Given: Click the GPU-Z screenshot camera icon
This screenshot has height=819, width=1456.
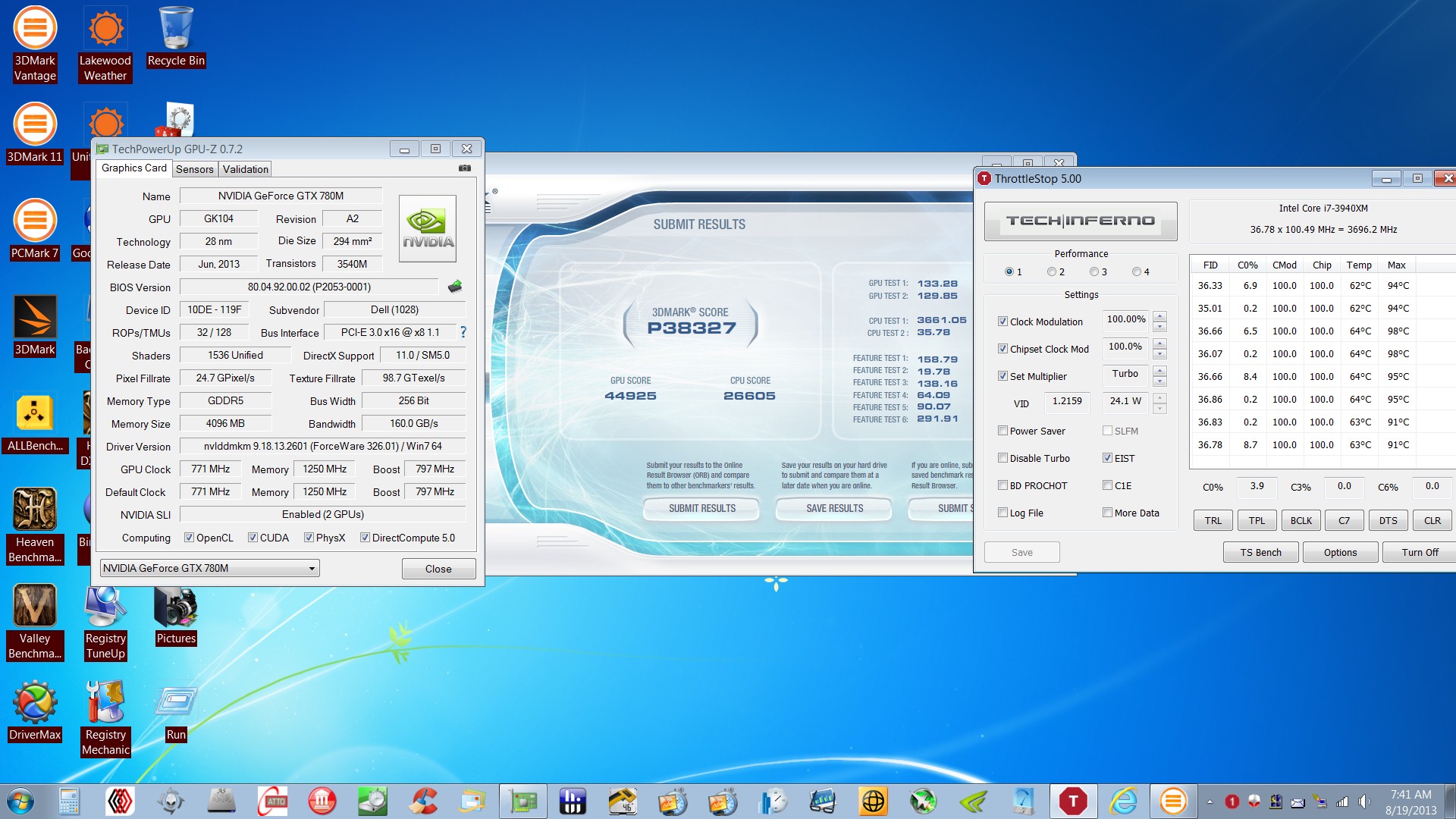Looking at the screenshot, I should 465,168.
